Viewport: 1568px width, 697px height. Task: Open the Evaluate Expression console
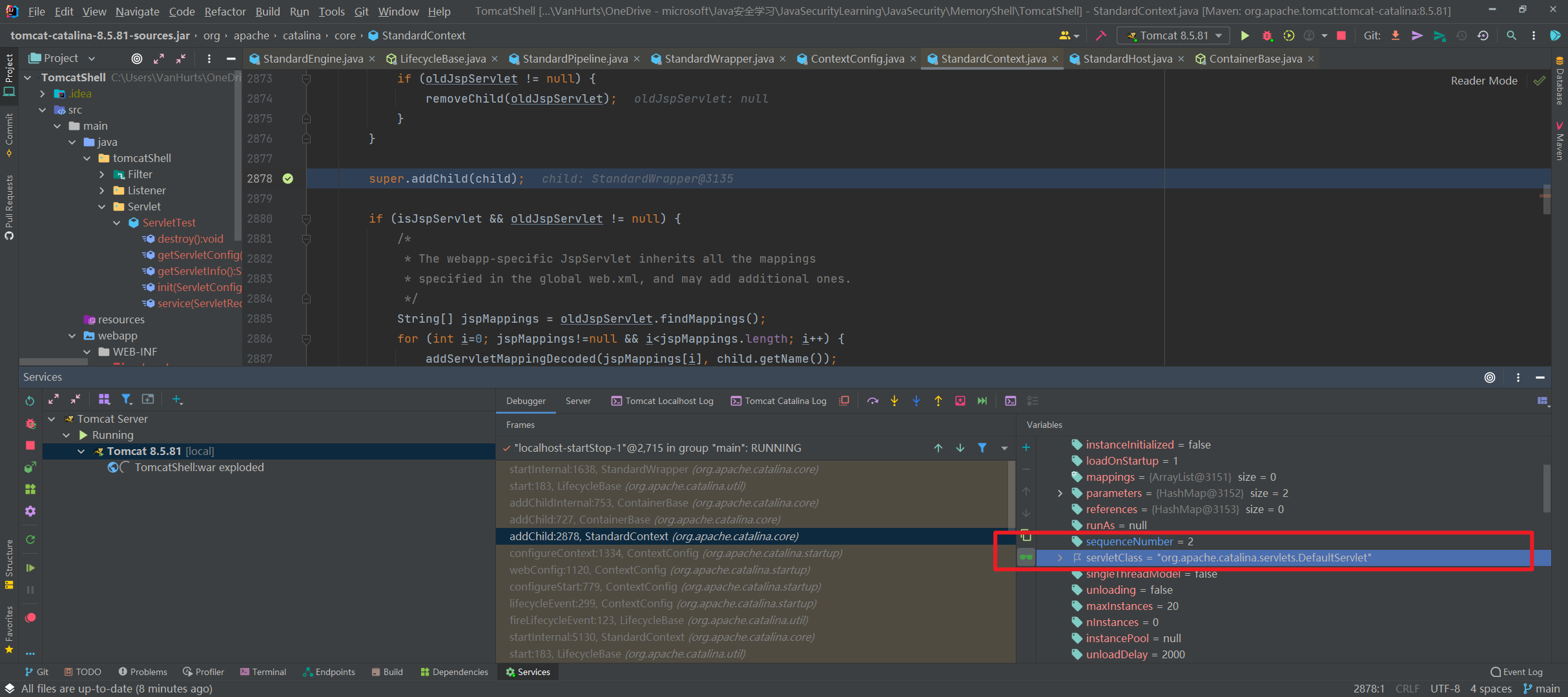pyautogui.click(x=1011, y=400)
